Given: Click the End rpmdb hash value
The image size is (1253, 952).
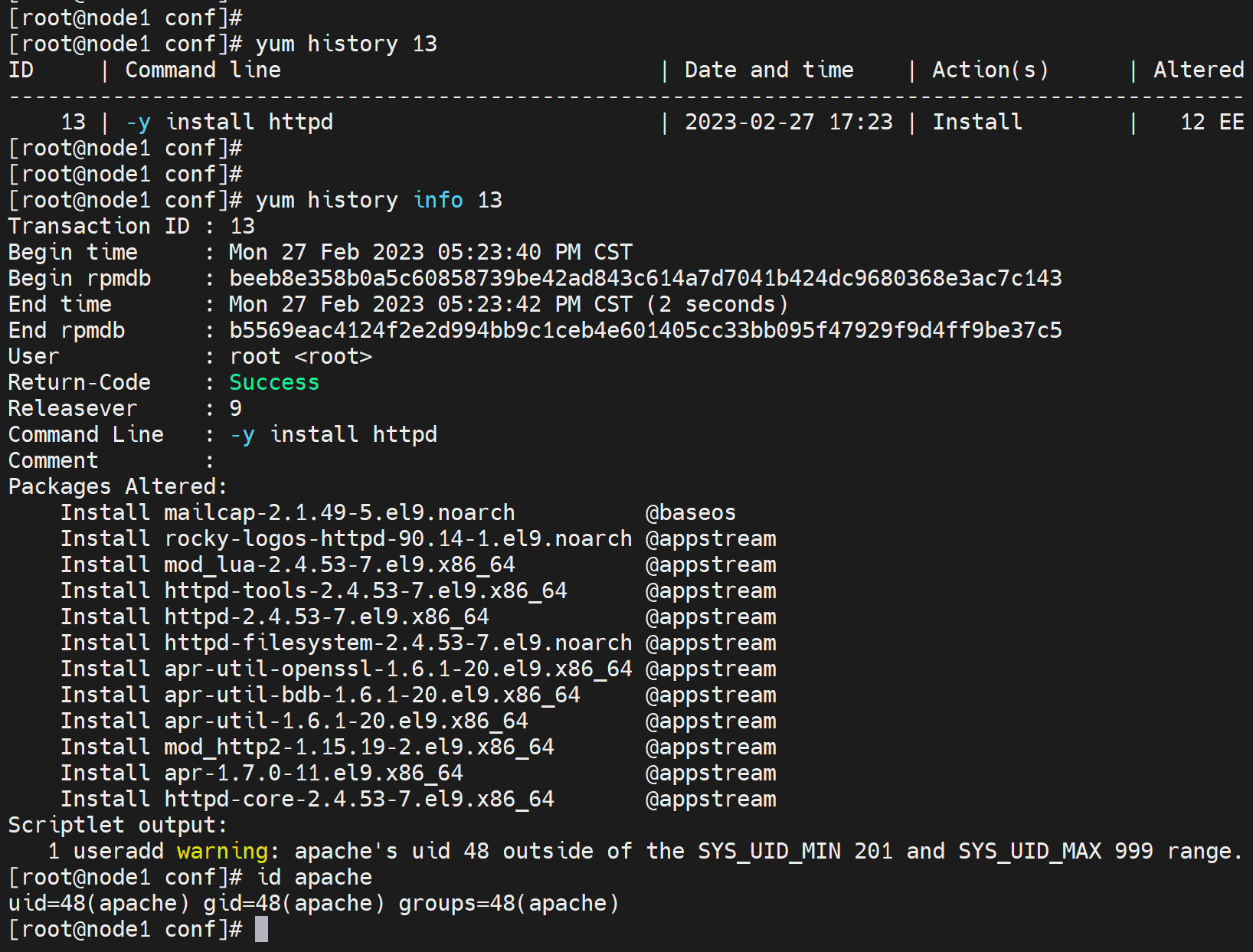Looking at the screenshot, I should [645, 330].
